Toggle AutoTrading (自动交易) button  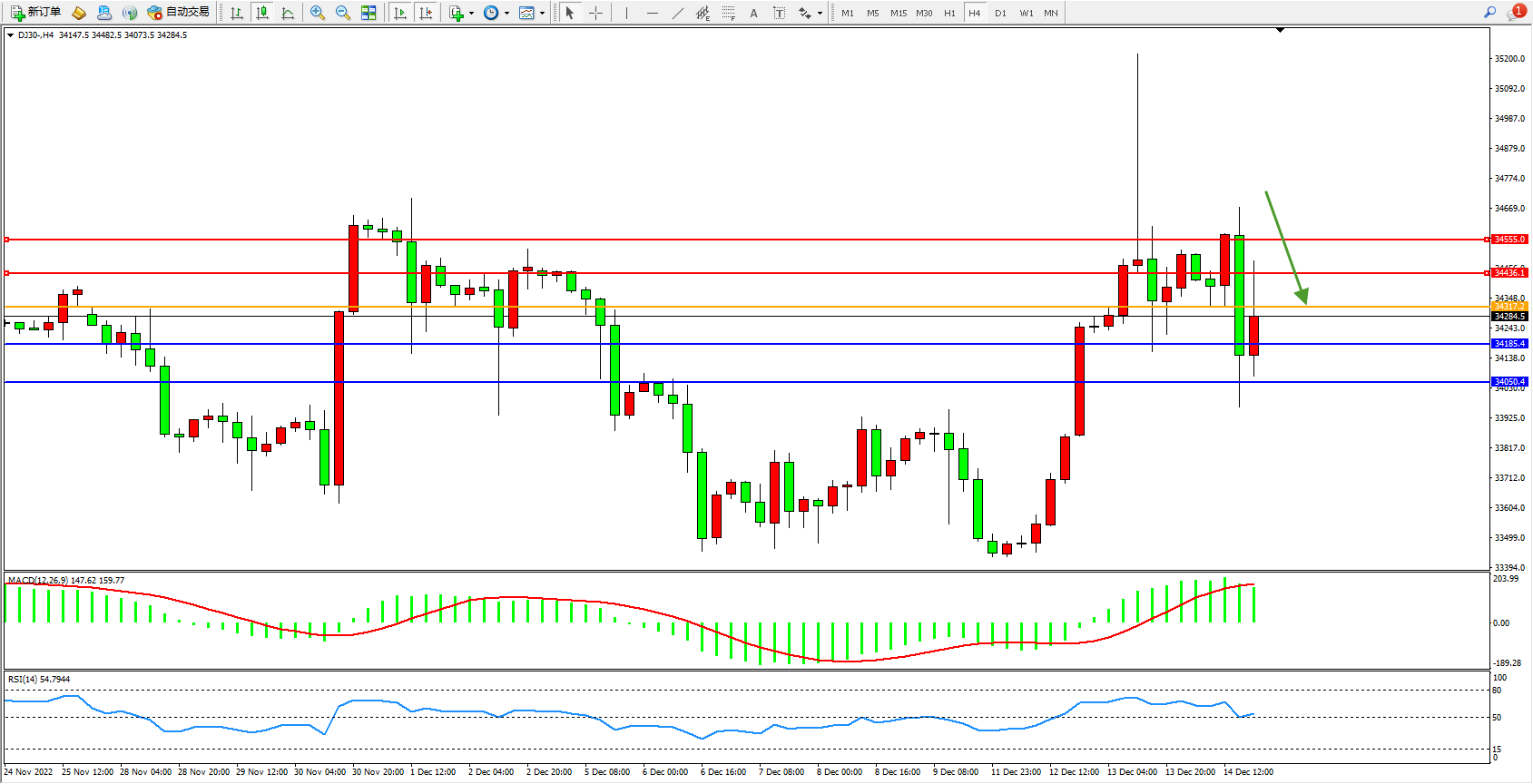point(179,13)
